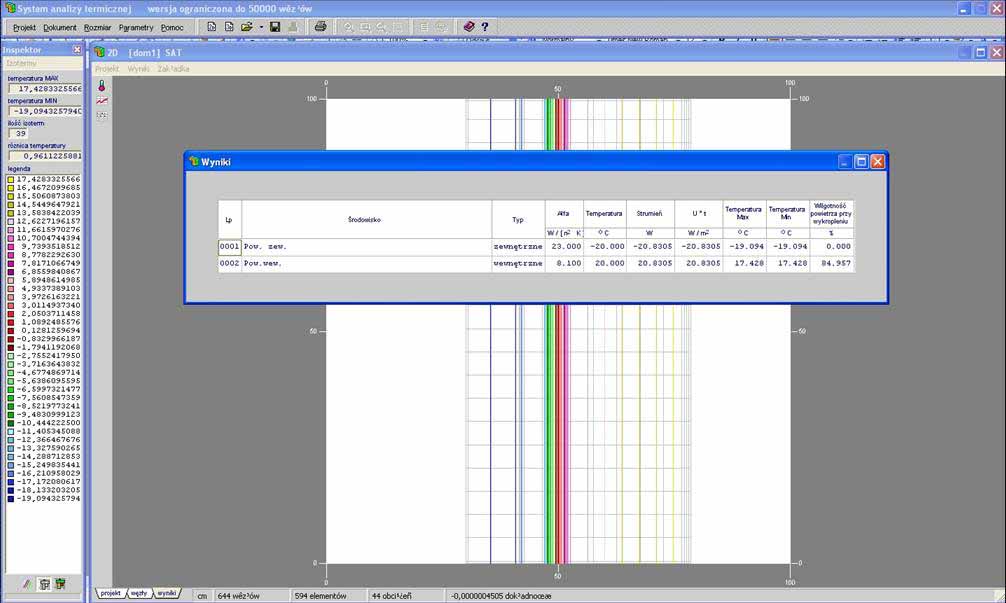1006x603 pixels.
Task: Click the legend swatch for -9,4830999123
Action: click(10, 414)
